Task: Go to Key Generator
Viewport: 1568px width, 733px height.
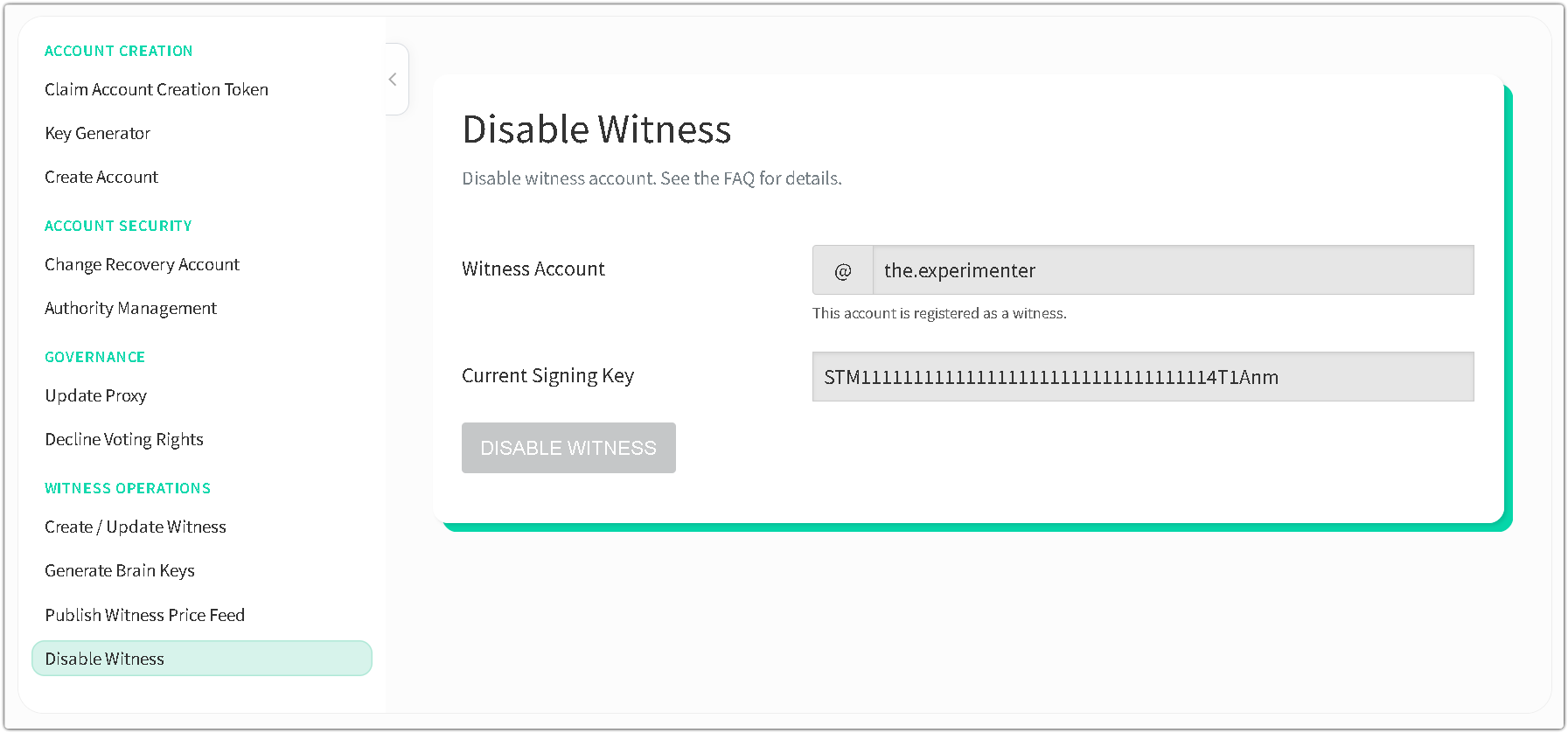Action: [x=98, y=133]
